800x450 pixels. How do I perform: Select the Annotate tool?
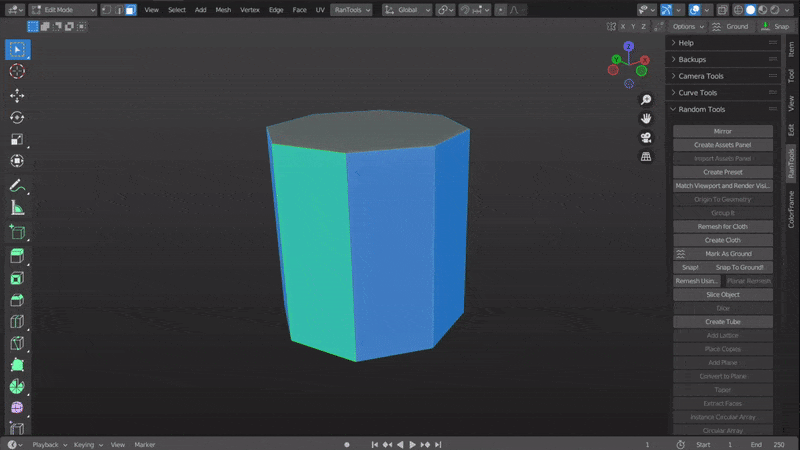click(x=17, y=186)
